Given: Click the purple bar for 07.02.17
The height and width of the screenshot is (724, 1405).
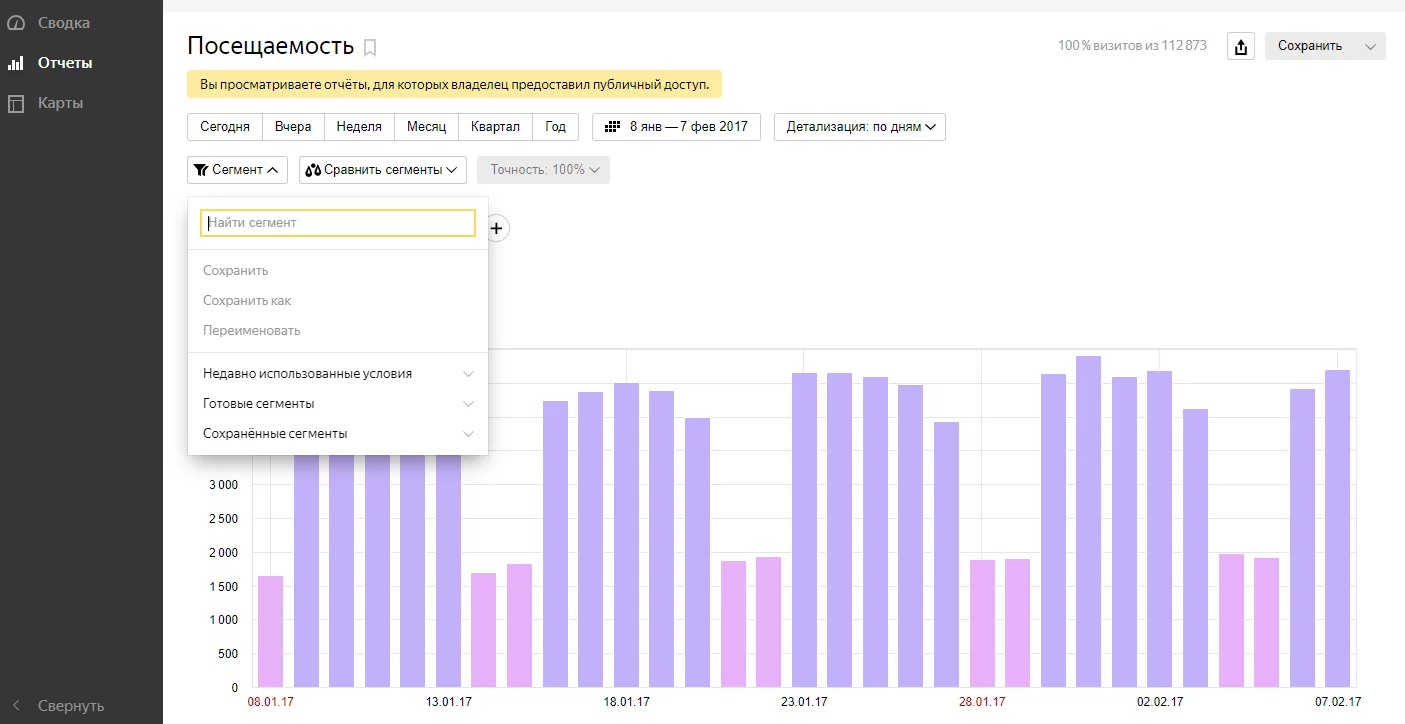Looking at the screenshot, I should pos(1337,528).
